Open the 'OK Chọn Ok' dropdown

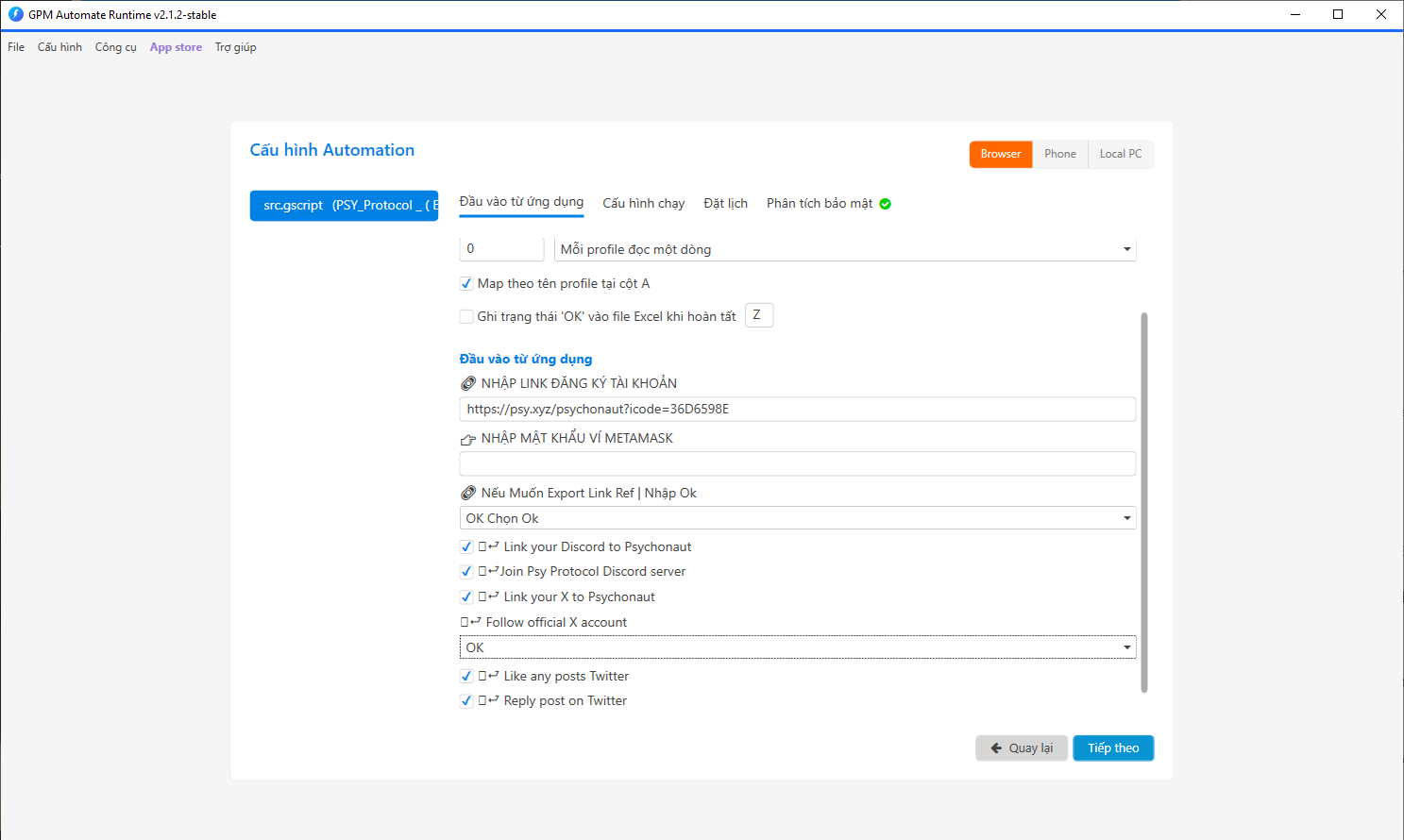point(1126,518)
